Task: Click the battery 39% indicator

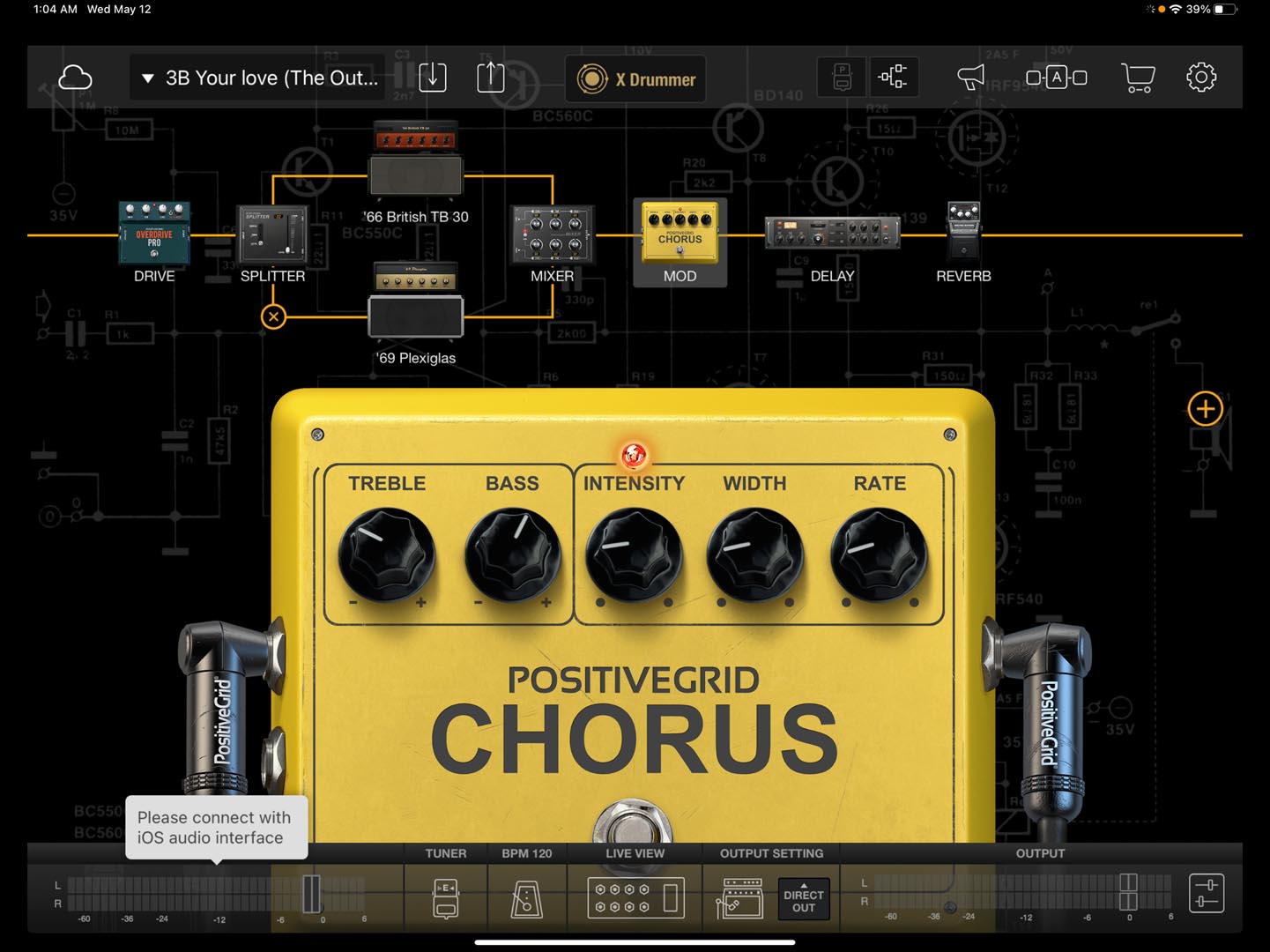Action: click(x=1211, y=9)
